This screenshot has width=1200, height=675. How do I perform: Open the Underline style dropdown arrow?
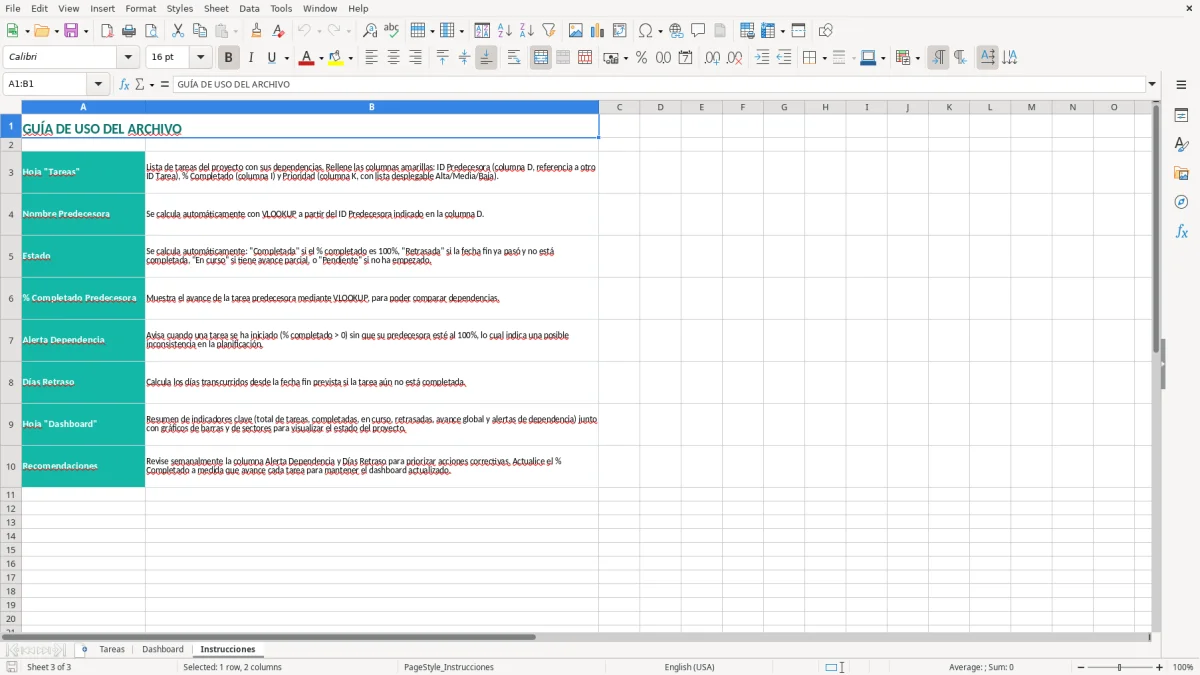coord(286,58)
